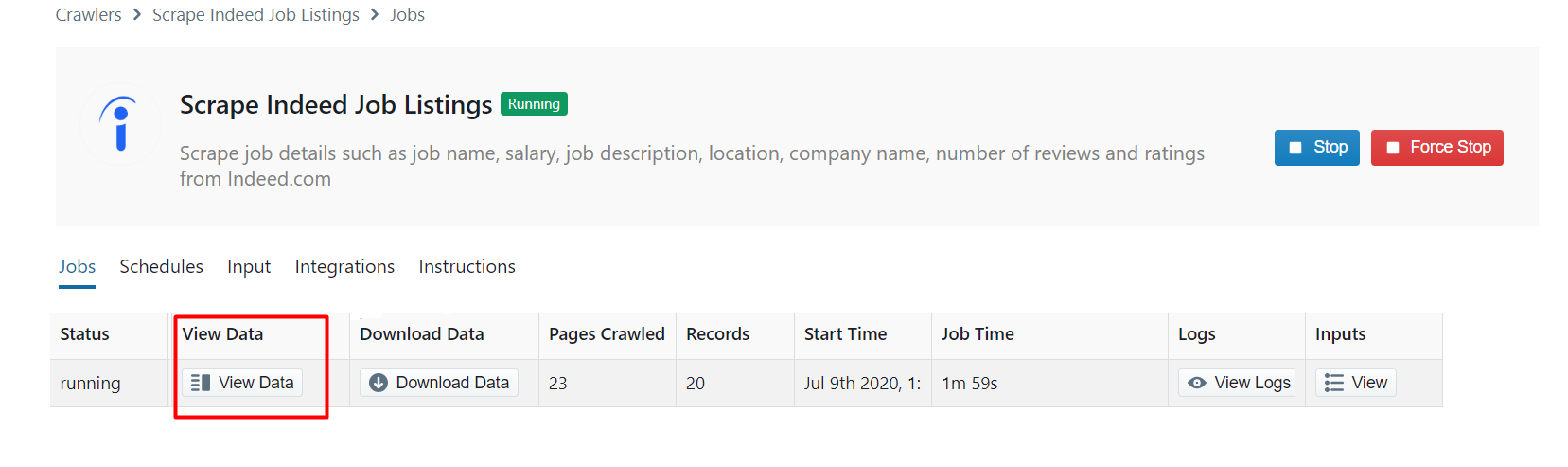Click the eye icon beside View Logs
Image resolution: width=1568 pixels, height=467 pixels.
pos(1197,383)
